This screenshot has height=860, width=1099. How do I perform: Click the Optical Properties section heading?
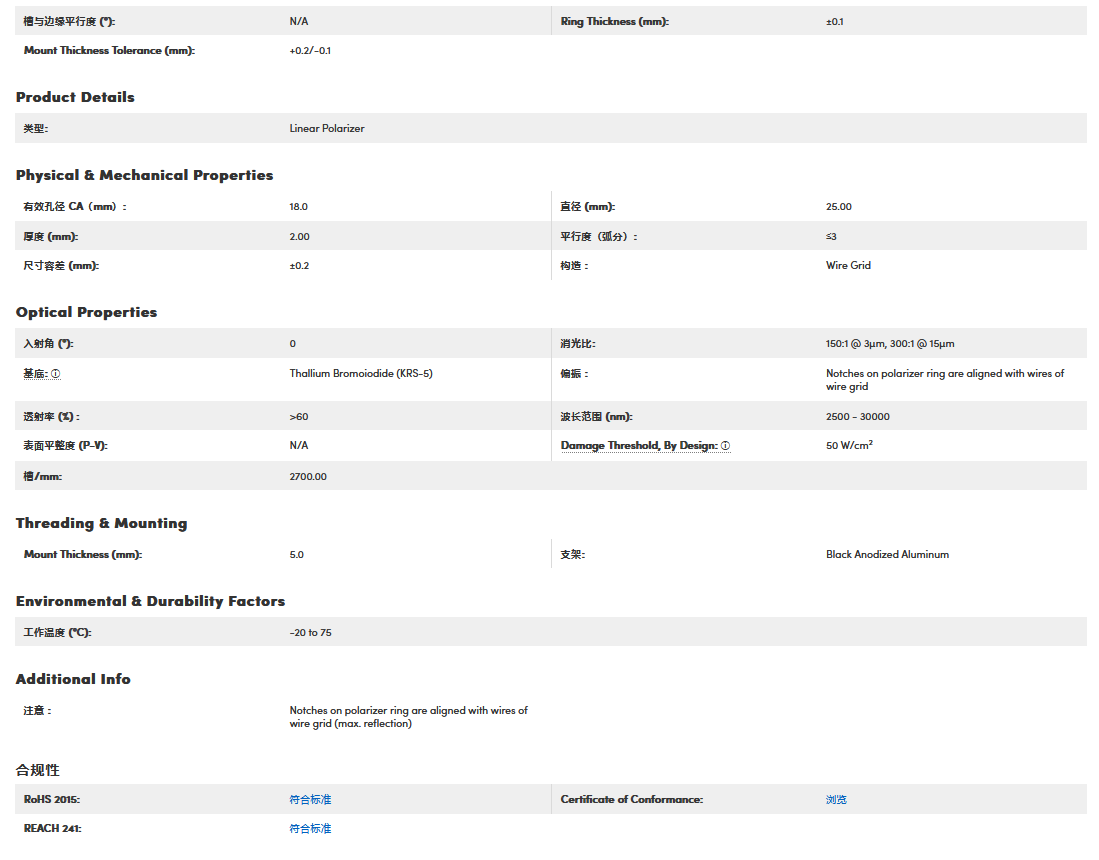[86, 312]
